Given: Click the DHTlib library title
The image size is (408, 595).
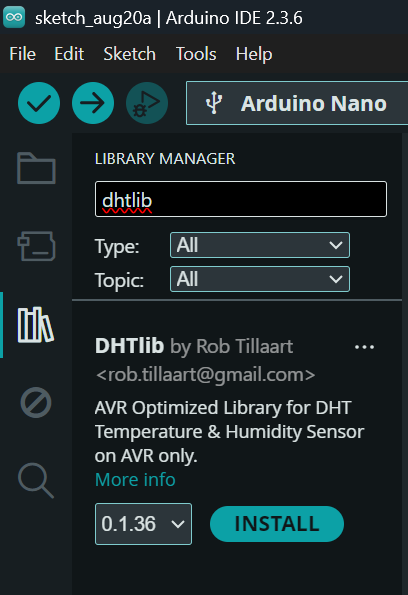Looking at the screenshot, I should tap(129, 346).
